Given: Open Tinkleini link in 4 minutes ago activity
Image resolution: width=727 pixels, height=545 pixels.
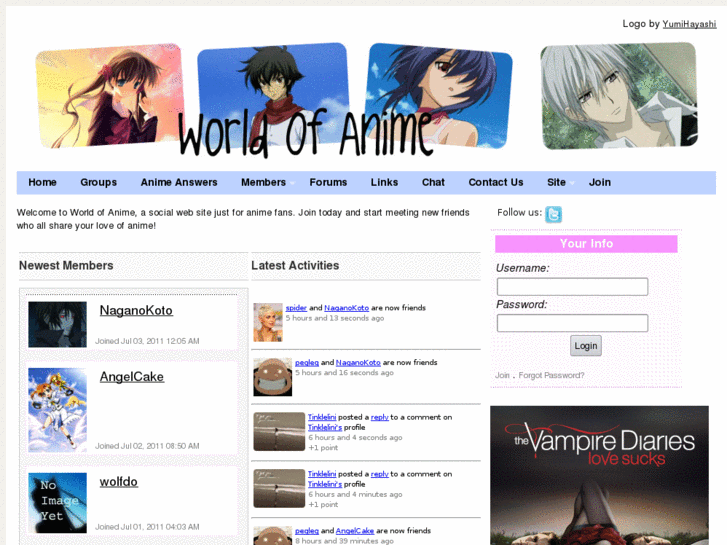Looking at the screenshot, I should coord(322,474).
